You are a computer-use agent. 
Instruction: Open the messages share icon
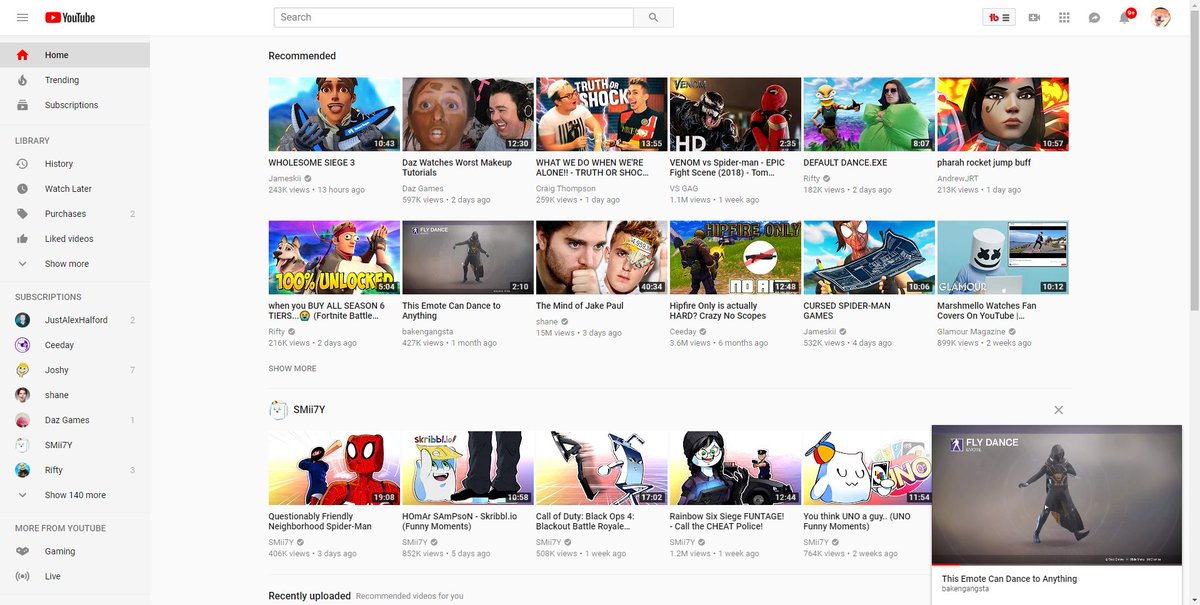(x=1094, y=17)
